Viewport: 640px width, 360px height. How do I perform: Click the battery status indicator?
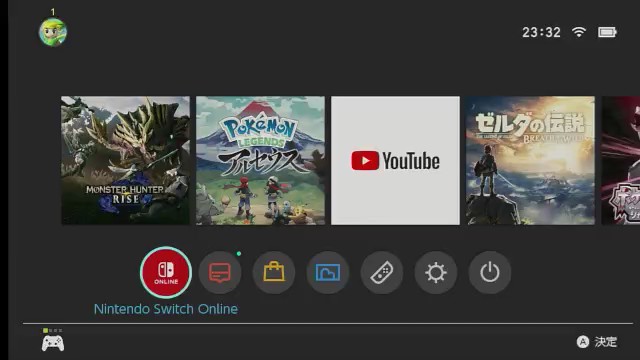607,32
